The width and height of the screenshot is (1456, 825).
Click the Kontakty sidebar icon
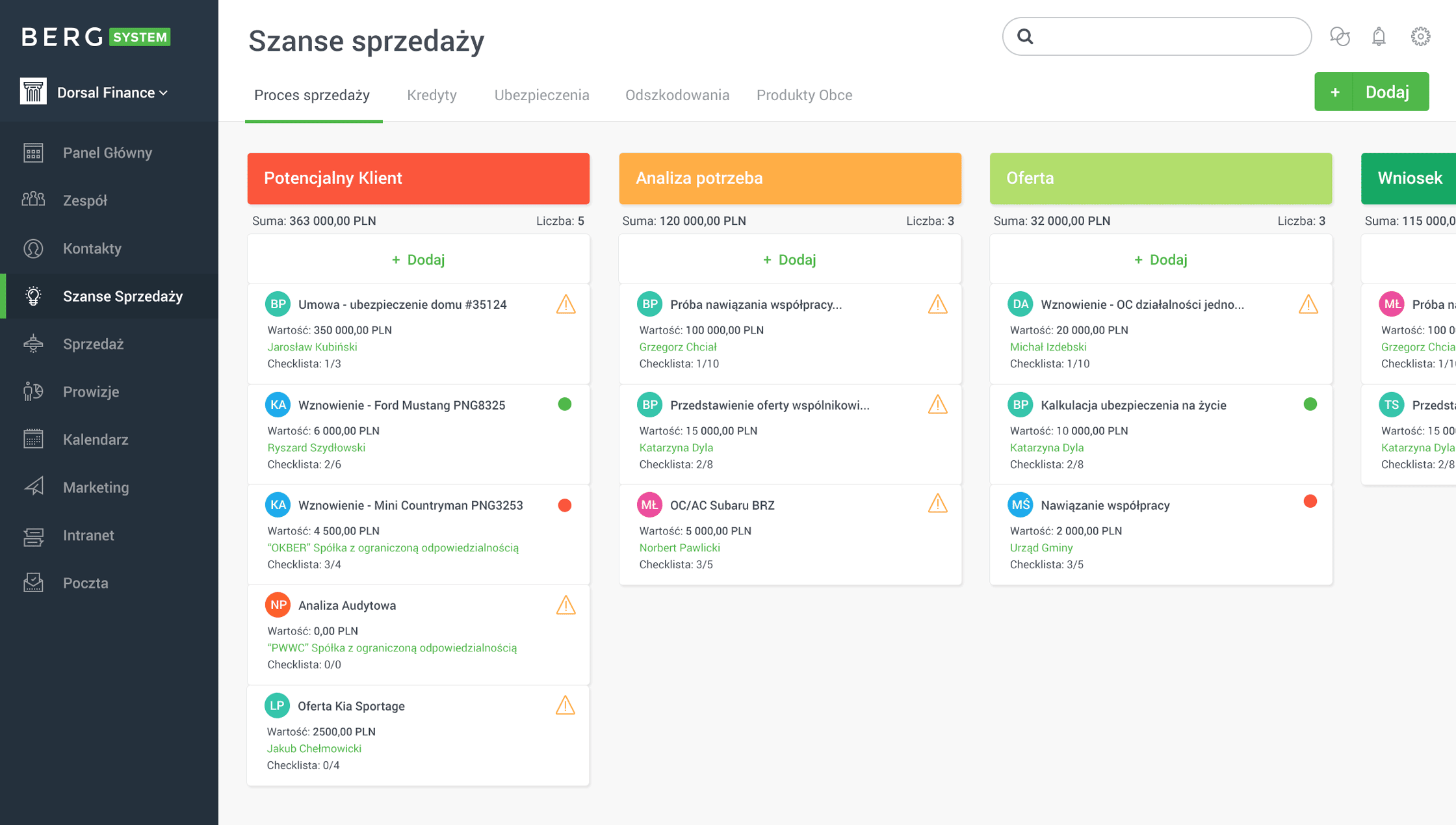coord(33,248)
